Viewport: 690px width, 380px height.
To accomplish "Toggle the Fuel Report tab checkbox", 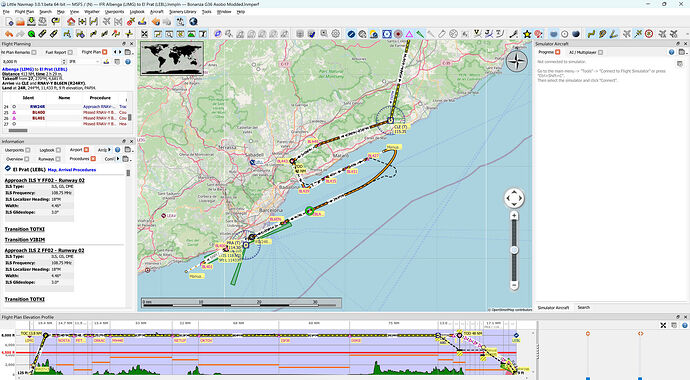I will coord(70,52).
